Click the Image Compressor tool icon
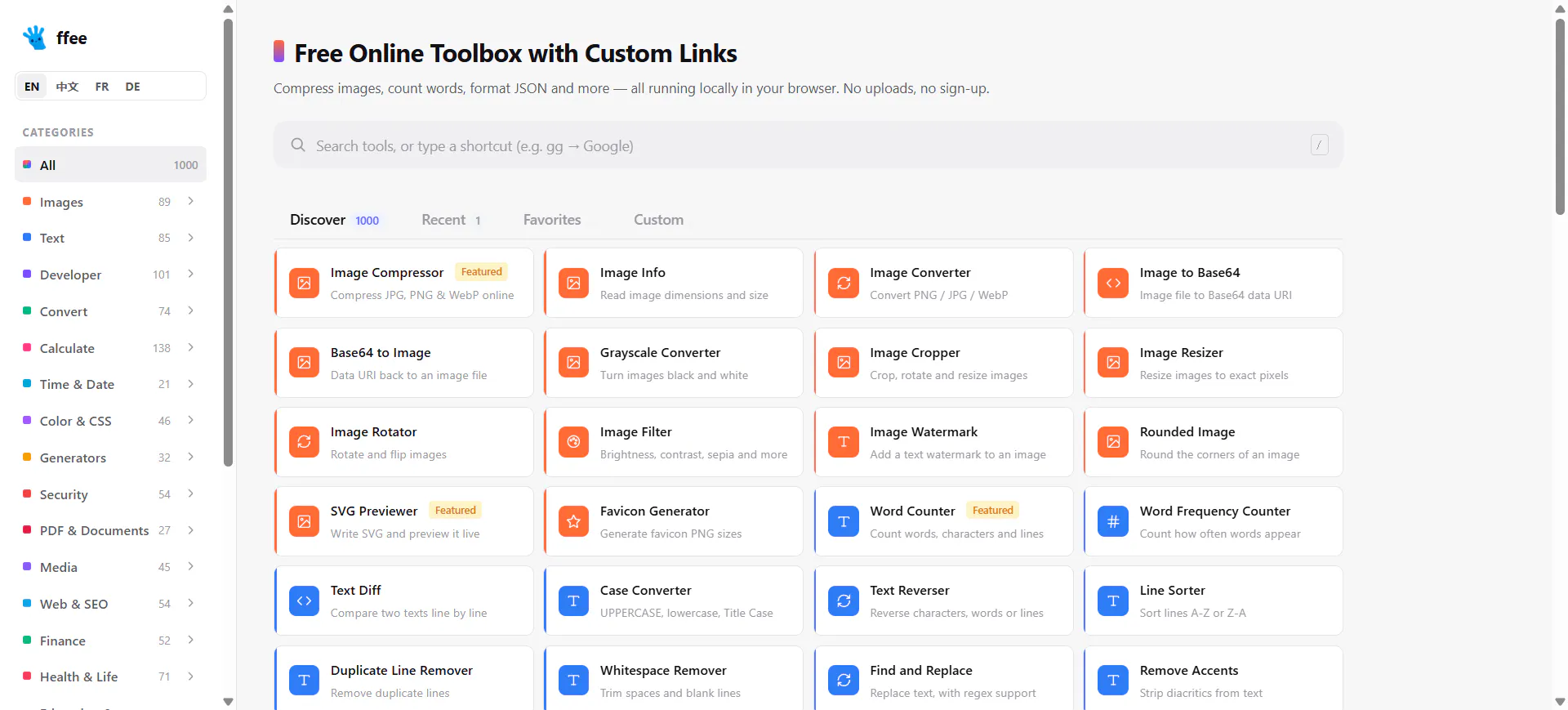The image size is (1568, 710). tap(304, 283)
